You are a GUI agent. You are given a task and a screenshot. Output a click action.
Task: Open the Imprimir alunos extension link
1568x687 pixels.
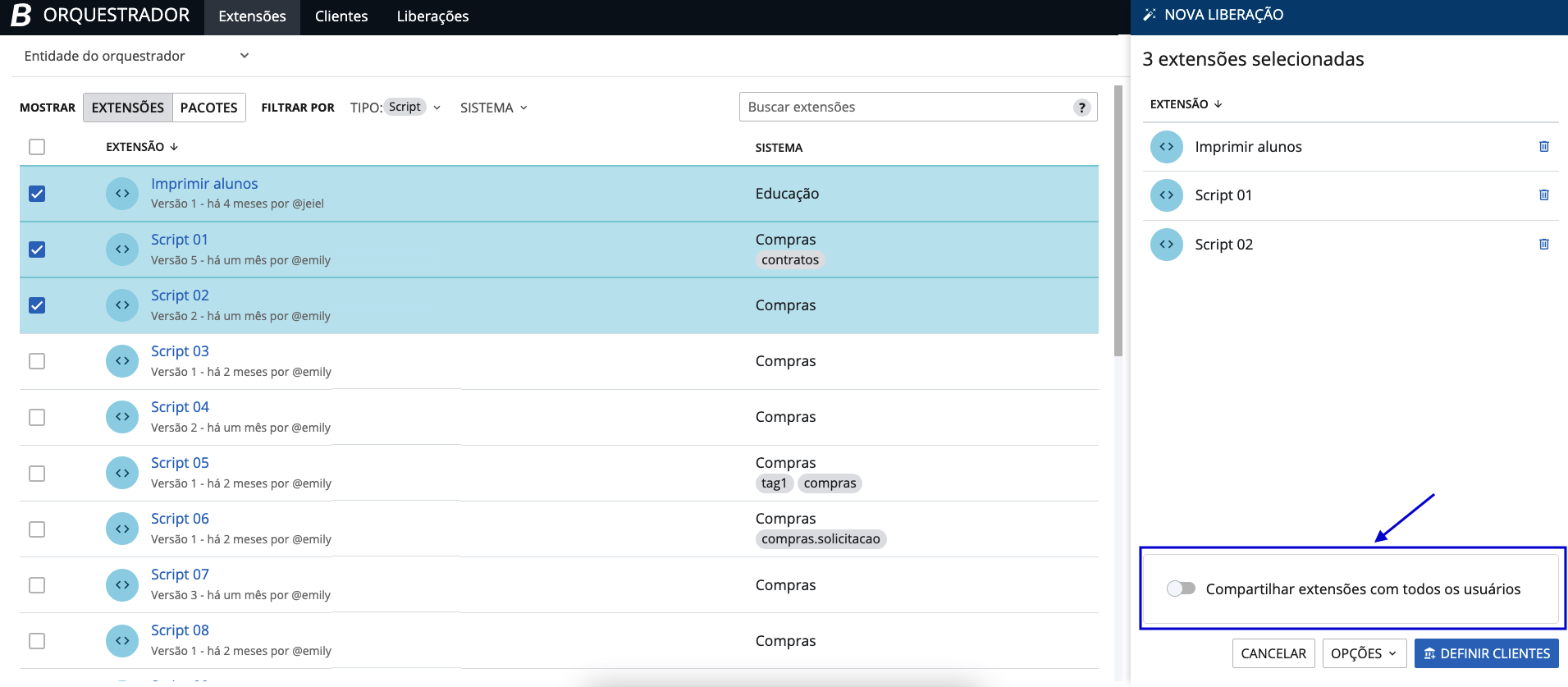pyautogui.click(x=204, y=184)
